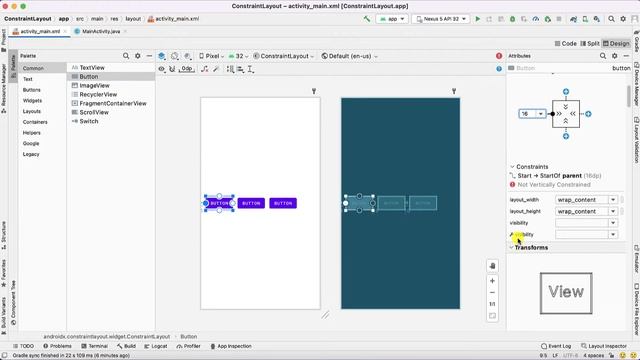Viewport: 640px width, 360px height.
Task: Zoom out with the minus button on canvas
Action: (492, 293)
